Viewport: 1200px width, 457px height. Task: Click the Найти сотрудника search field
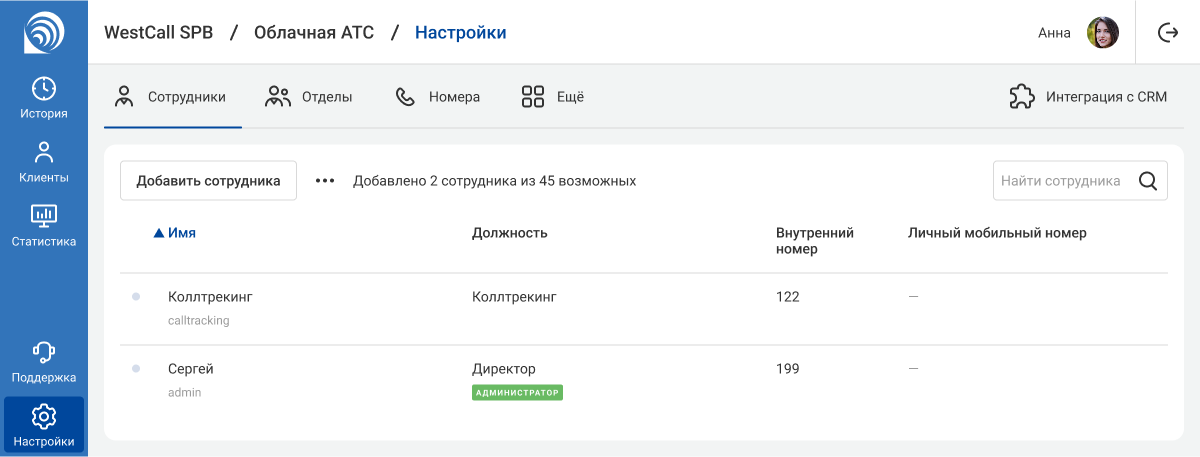click(1060, 181)
